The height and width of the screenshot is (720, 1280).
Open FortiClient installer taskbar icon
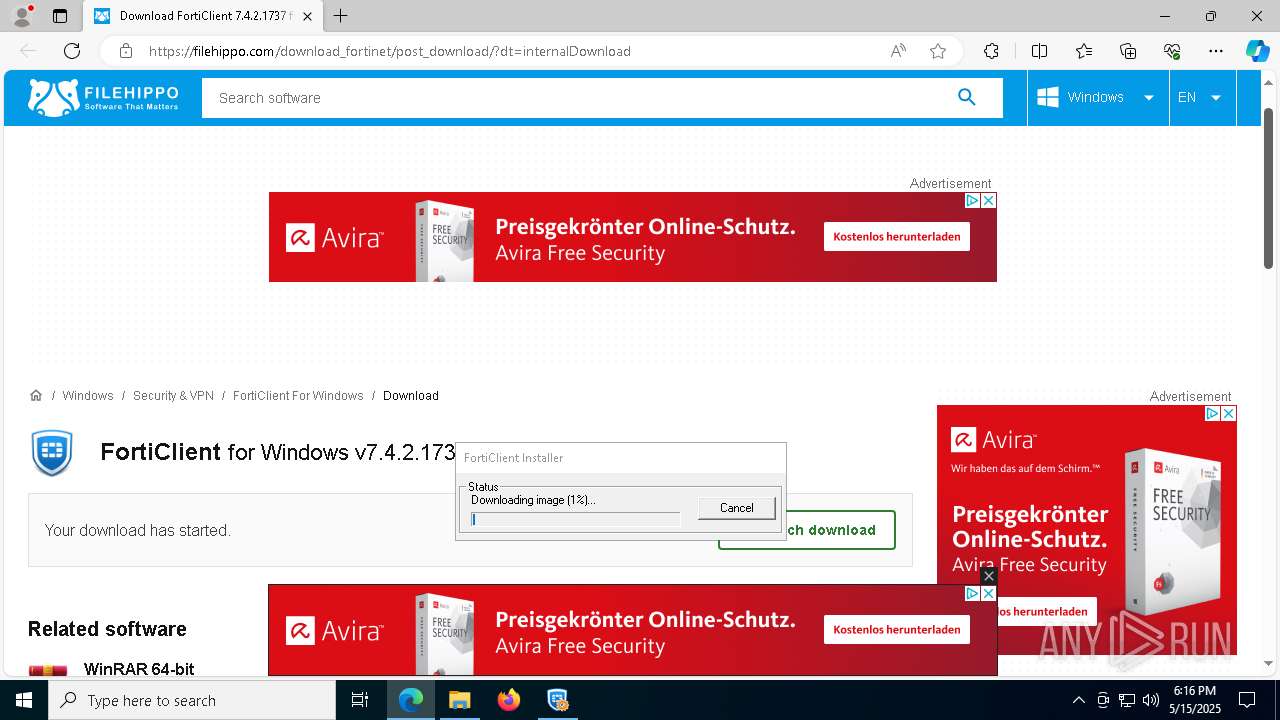[x=557, y=700]
